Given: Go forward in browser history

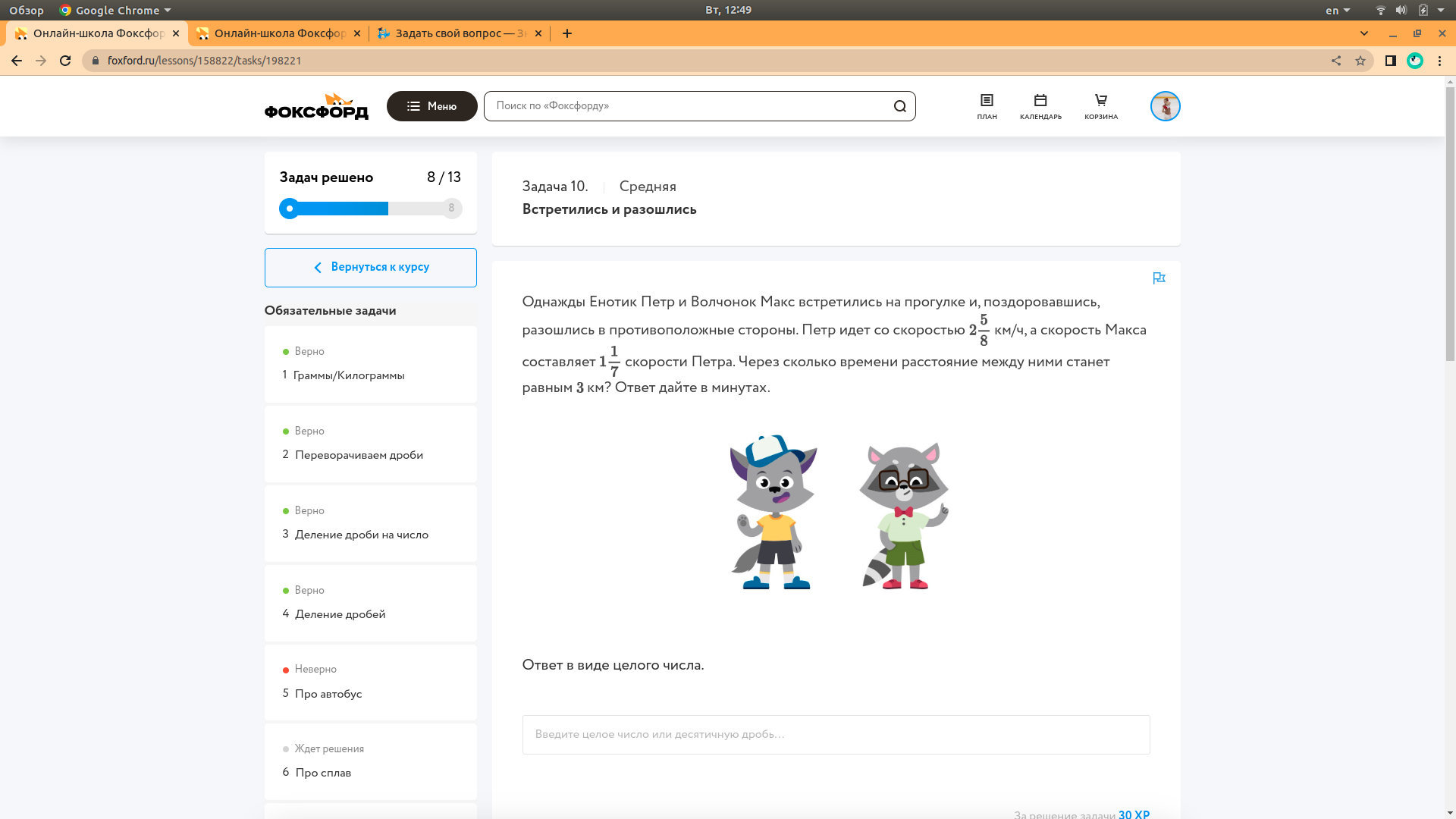Looking at the screenshot, I should (x=41, y=61).
